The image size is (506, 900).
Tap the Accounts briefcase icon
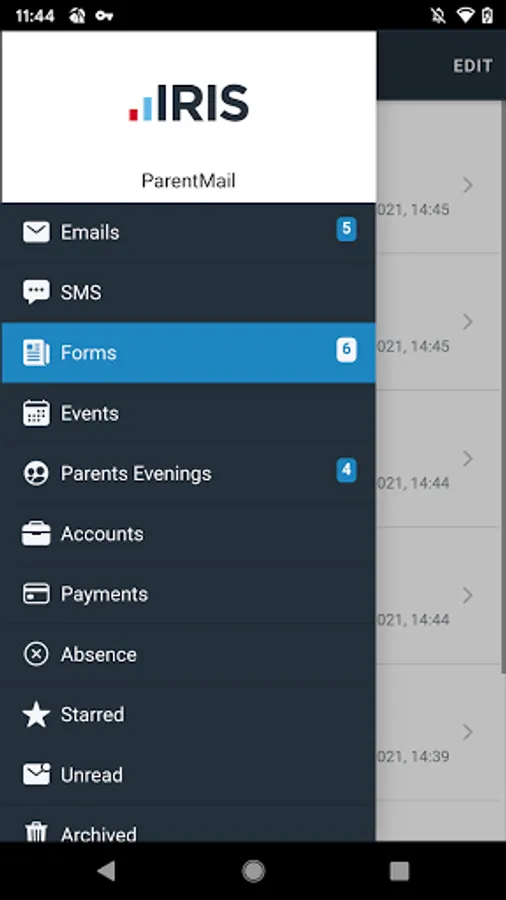36,534
